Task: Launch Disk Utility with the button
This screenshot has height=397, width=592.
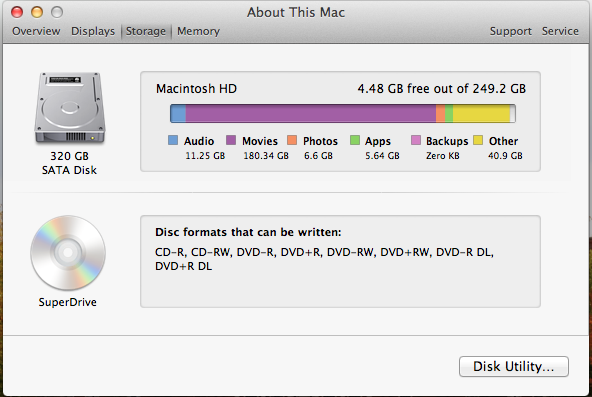Action: tap(514, 366)
